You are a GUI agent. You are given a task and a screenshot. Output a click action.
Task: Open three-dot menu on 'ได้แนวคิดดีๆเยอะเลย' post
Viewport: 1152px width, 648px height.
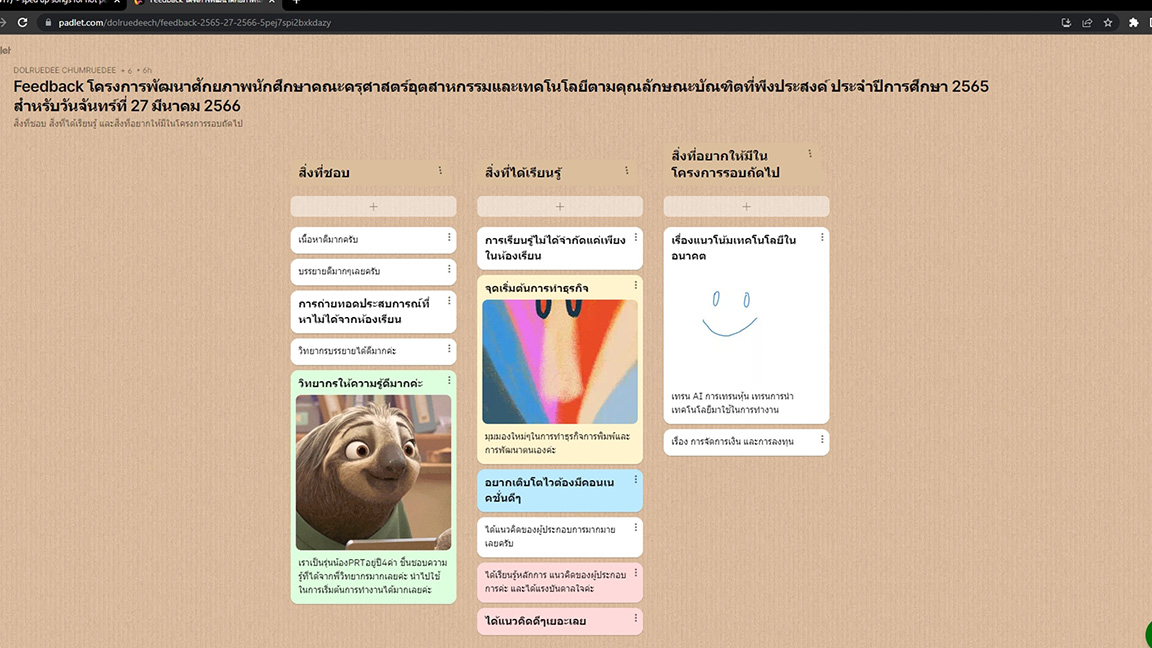(x=636, y=619)
